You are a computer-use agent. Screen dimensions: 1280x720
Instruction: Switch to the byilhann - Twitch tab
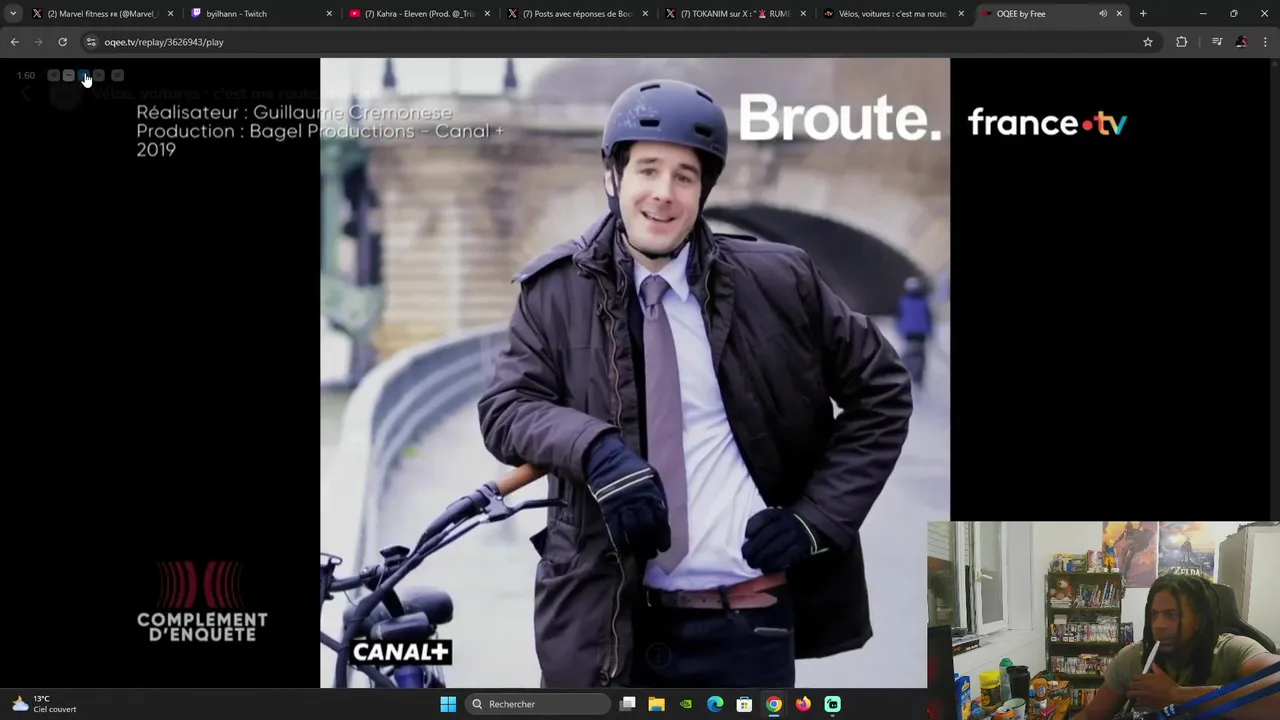pos(260,14)
